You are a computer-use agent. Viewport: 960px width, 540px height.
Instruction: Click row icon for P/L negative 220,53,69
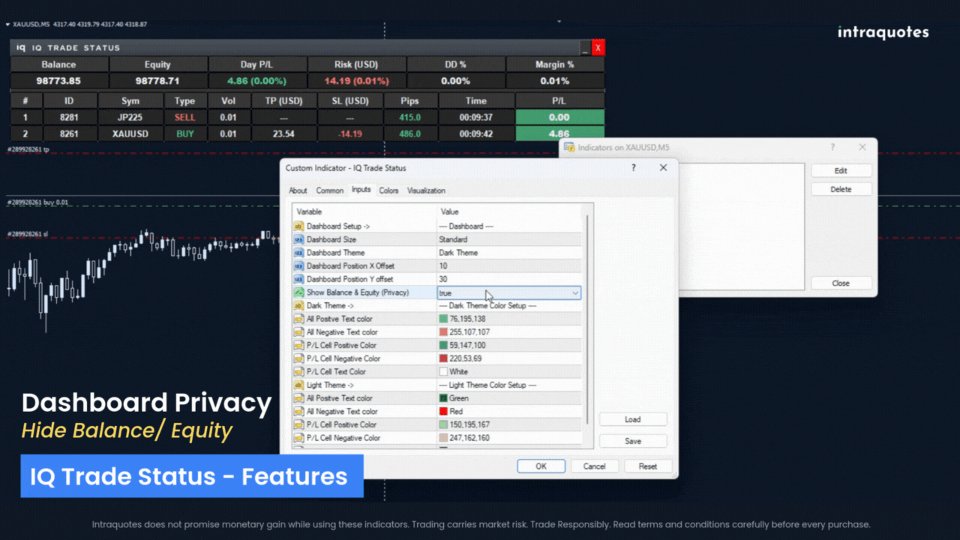point(299,359)
